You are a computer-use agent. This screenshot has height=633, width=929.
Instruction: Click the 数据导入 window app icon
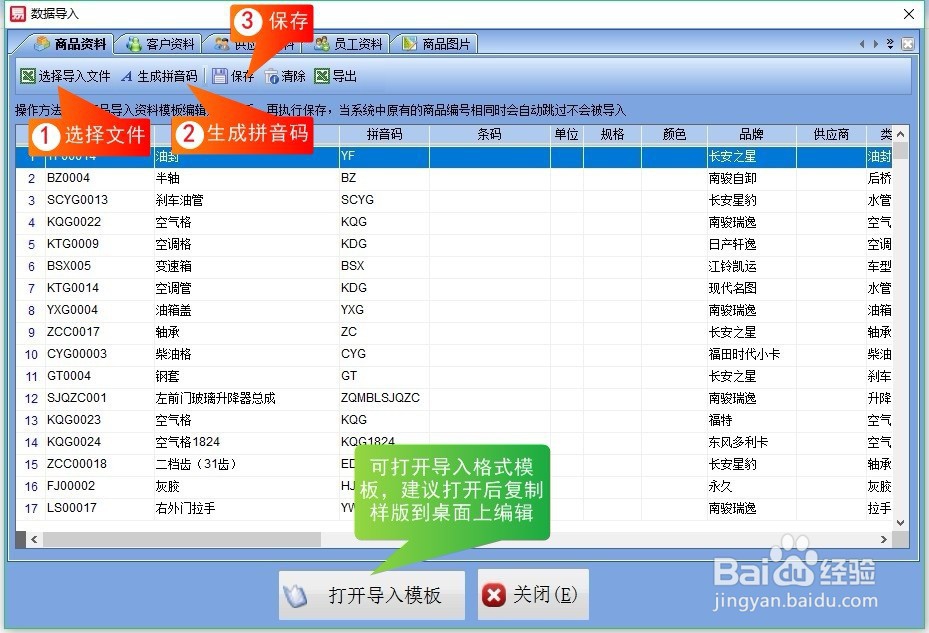tap(18, 13)
